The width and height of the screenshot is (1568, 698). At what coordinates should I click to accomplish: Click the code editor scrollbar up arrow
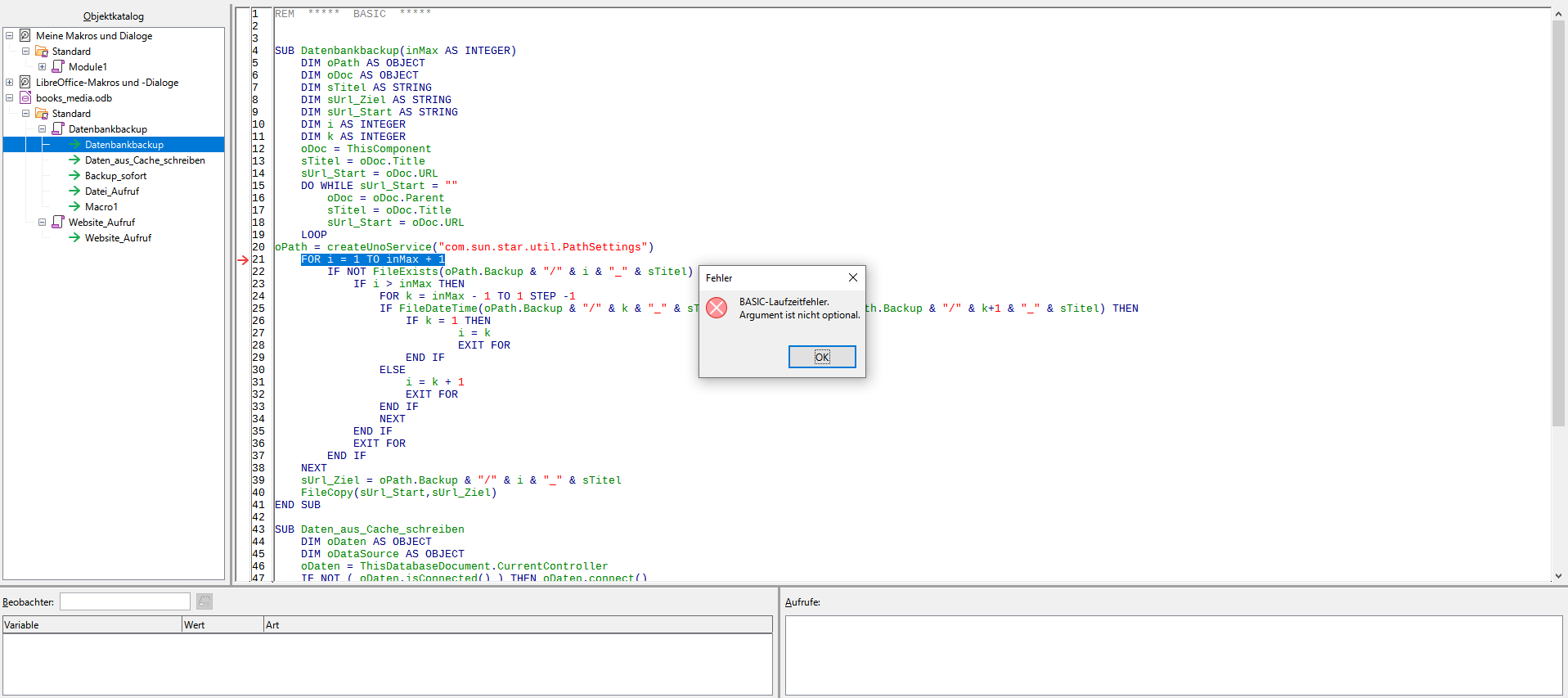1558,14
